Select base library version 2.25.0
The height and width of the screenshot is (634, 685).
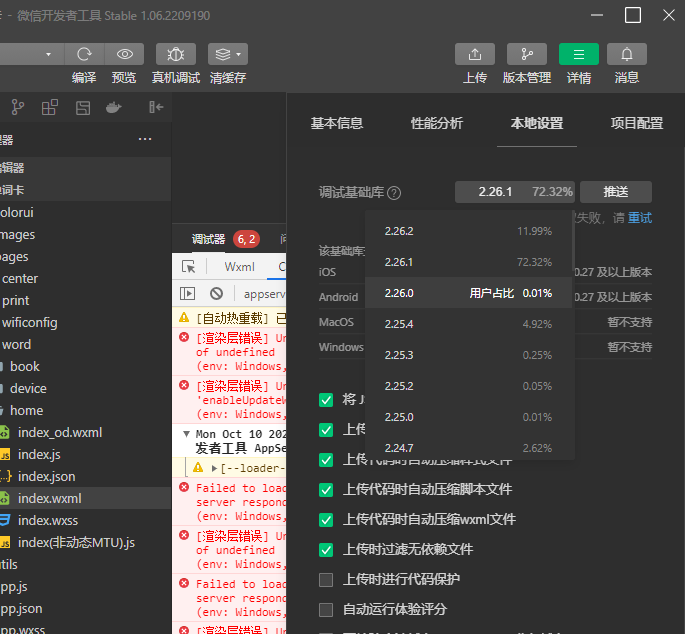click(468, 417)
